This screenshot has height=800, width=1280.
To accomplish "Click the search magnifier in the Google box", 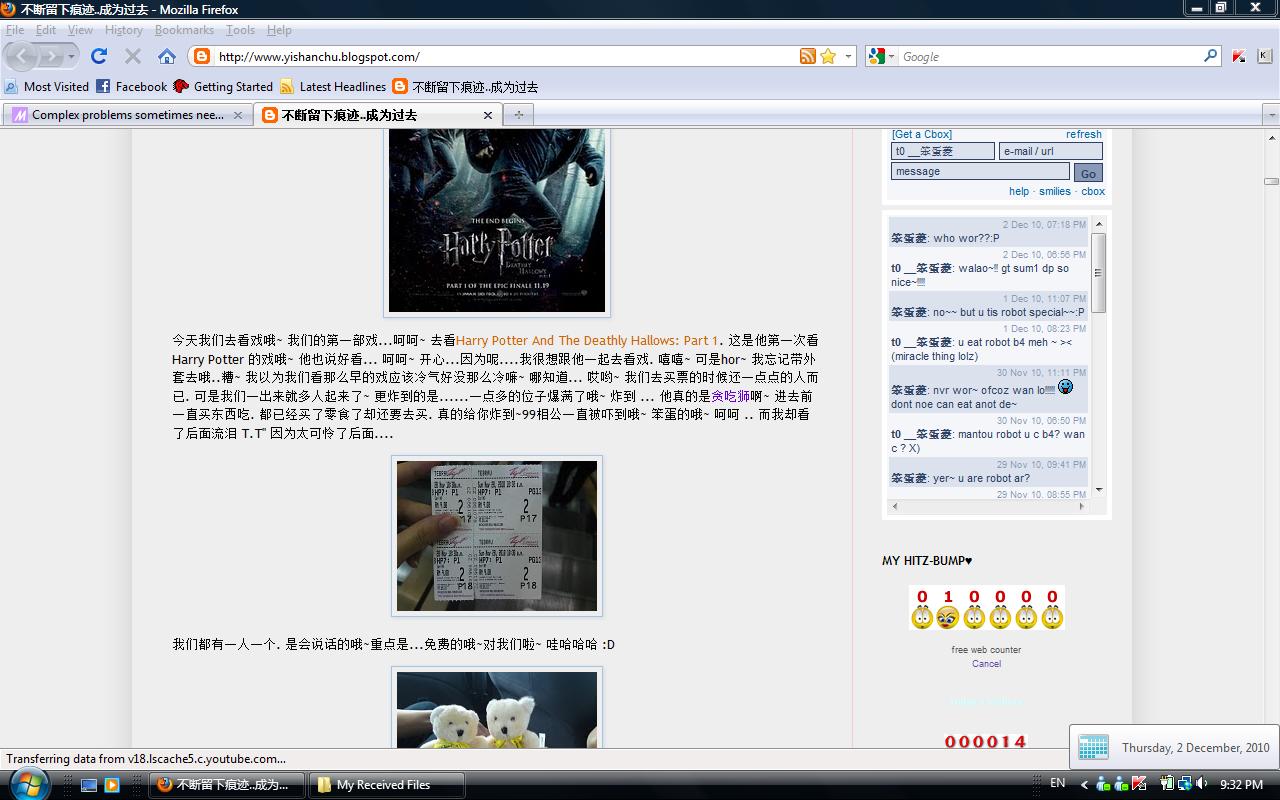I will pyautogui.click(x=1210, y=56).
